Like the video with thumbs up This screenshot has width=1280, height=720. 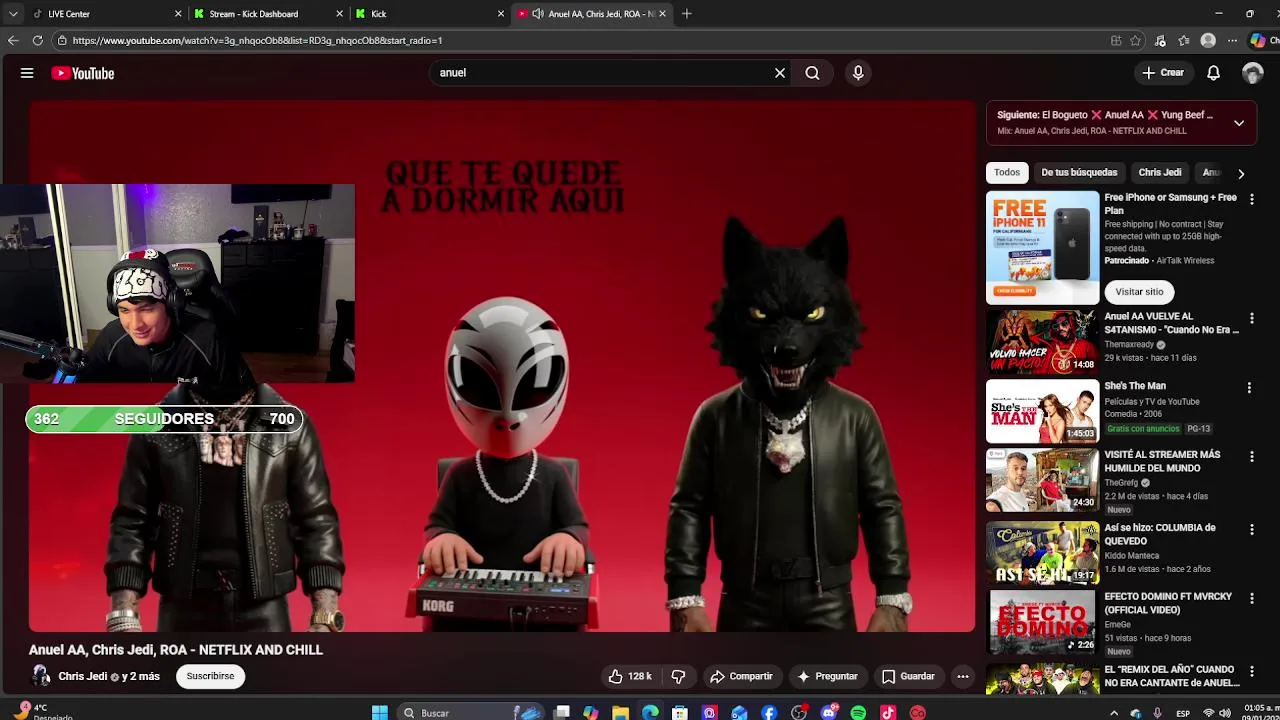(630, 677)
